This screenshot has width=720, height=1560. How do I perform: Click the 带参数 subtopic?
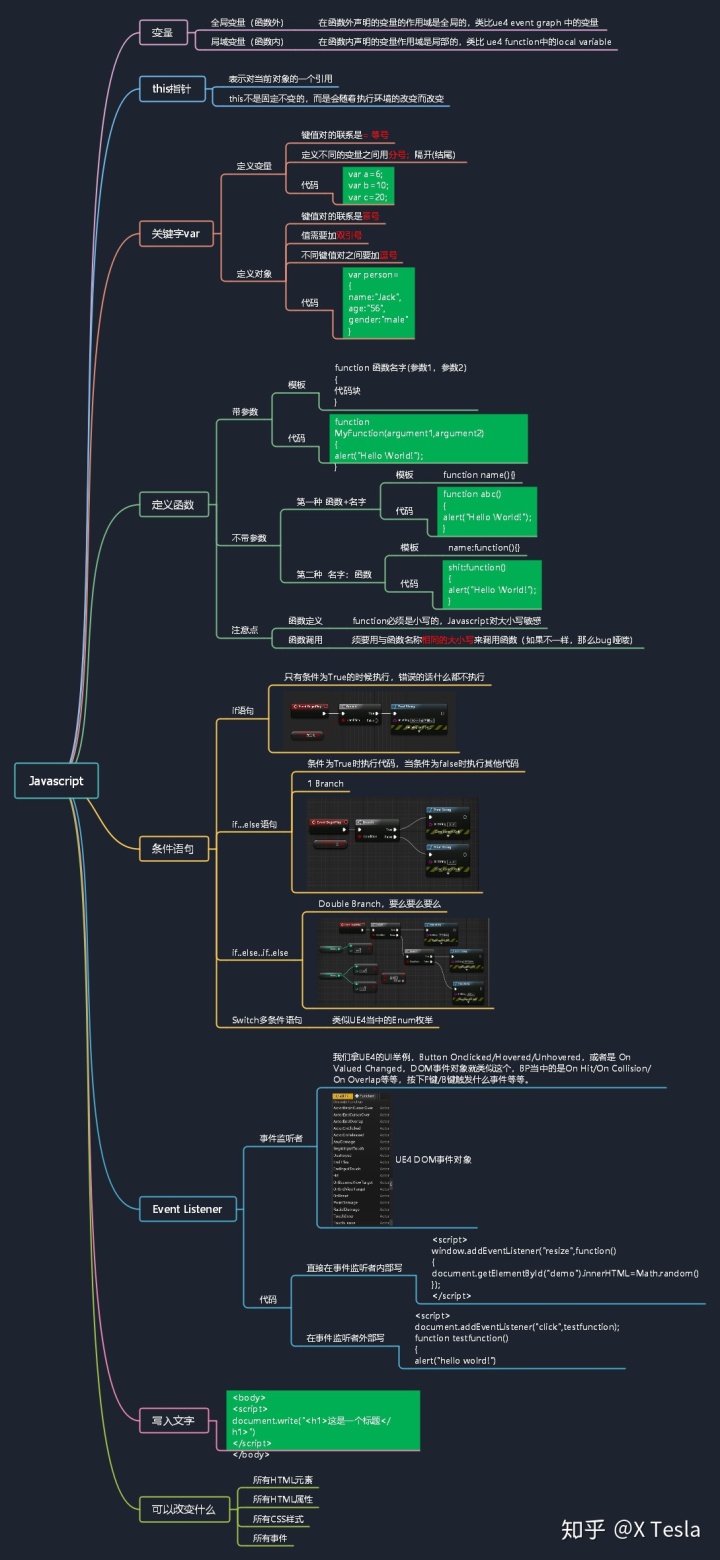tap(245, 411)
